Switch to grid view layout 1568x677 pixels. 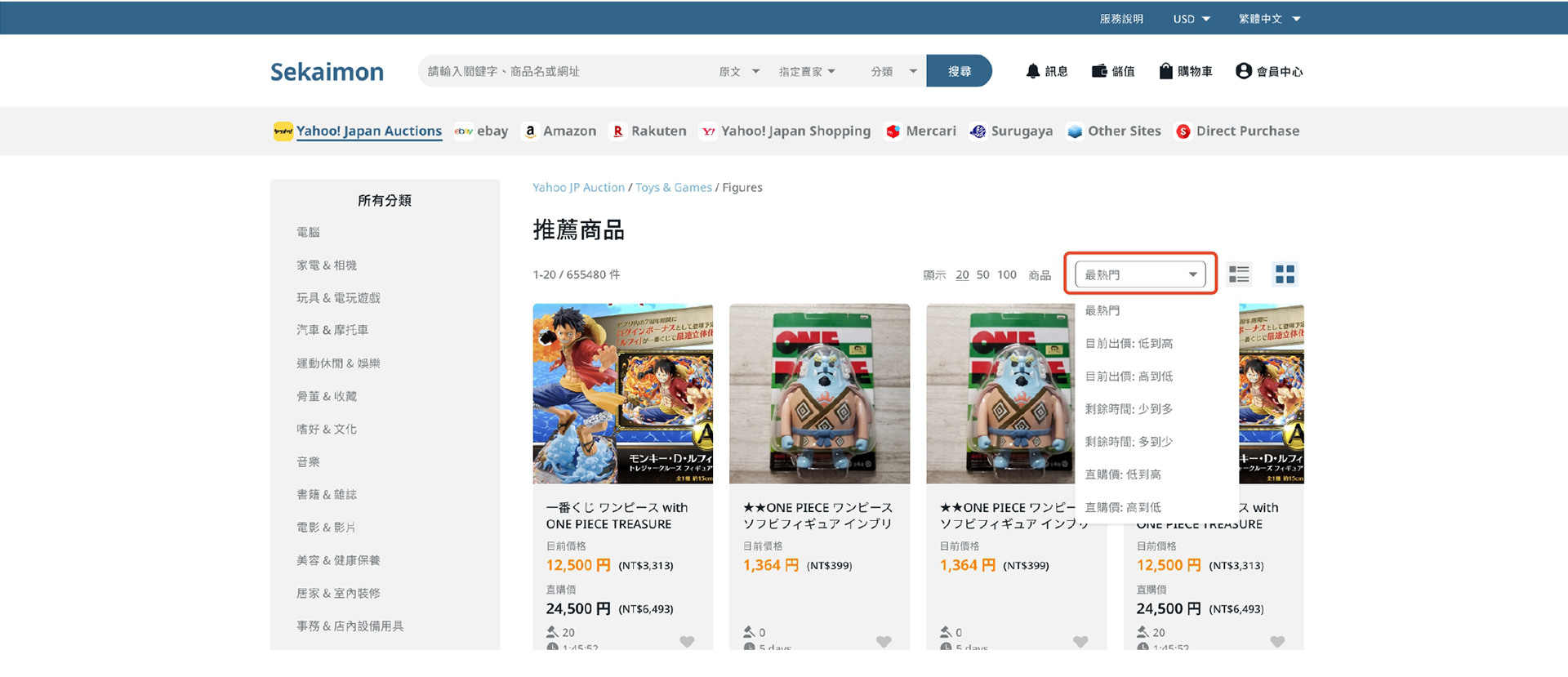click(x=1285, y=274)
